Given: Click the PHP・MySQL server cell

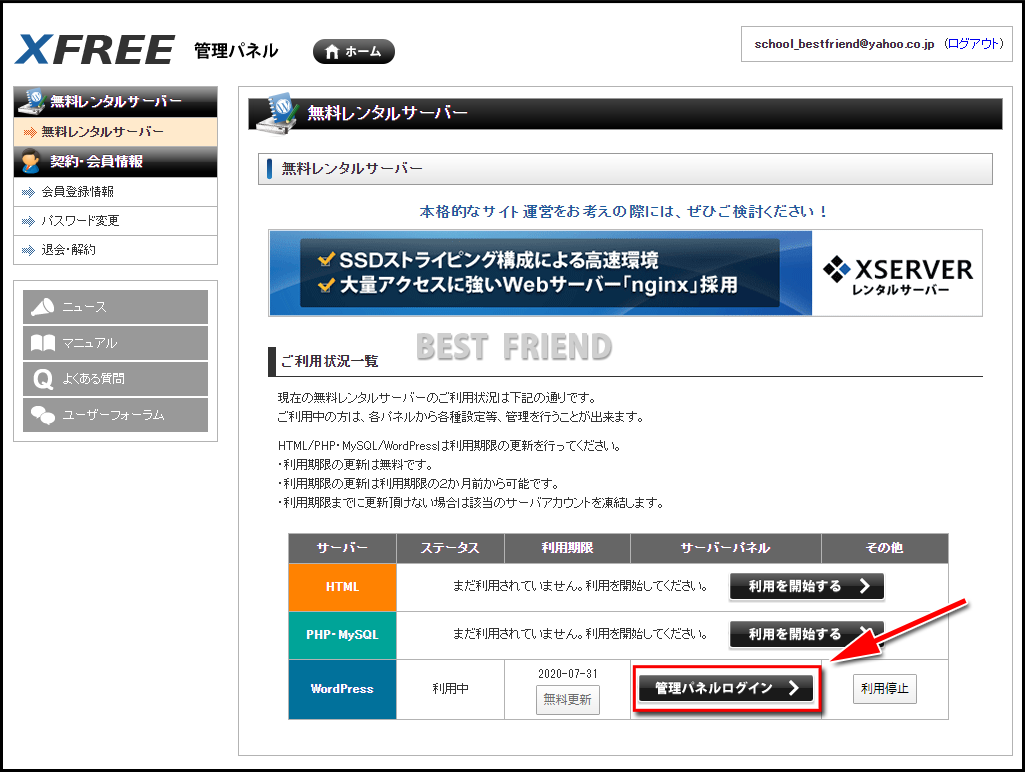Looking at the screenshot, I should pos(343,635).
